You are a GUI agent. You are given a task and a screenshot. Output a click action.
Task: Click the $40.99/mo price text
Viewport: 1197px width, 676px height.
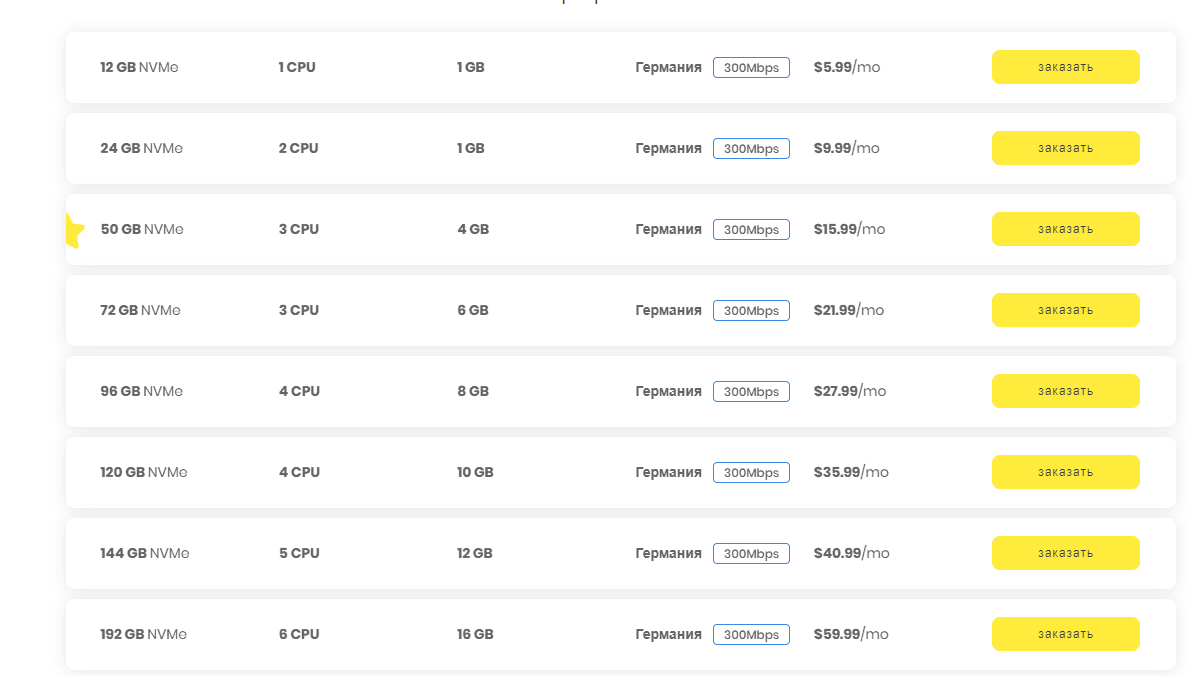[x=851, y=553]
